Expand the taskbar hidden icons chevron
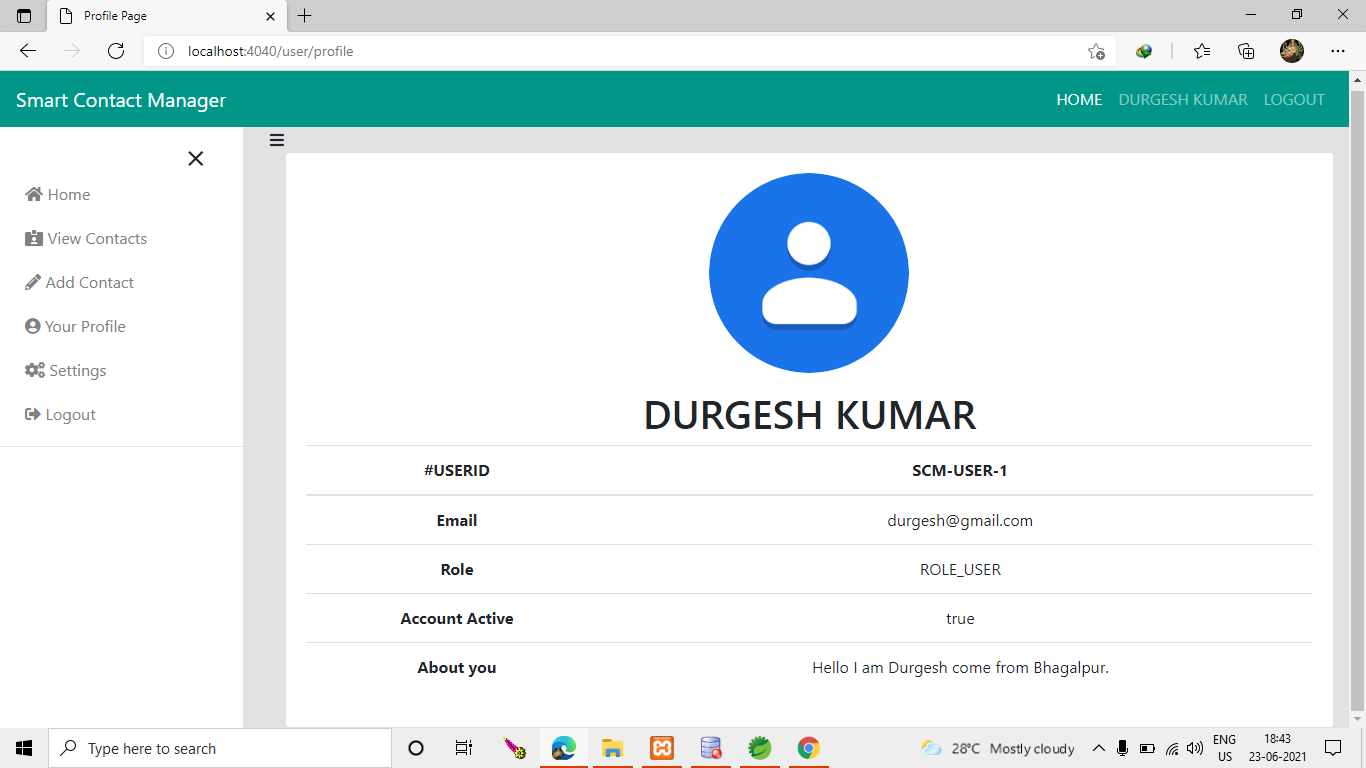This screenshot has height=768, width=1366. tap(1099, 748)
